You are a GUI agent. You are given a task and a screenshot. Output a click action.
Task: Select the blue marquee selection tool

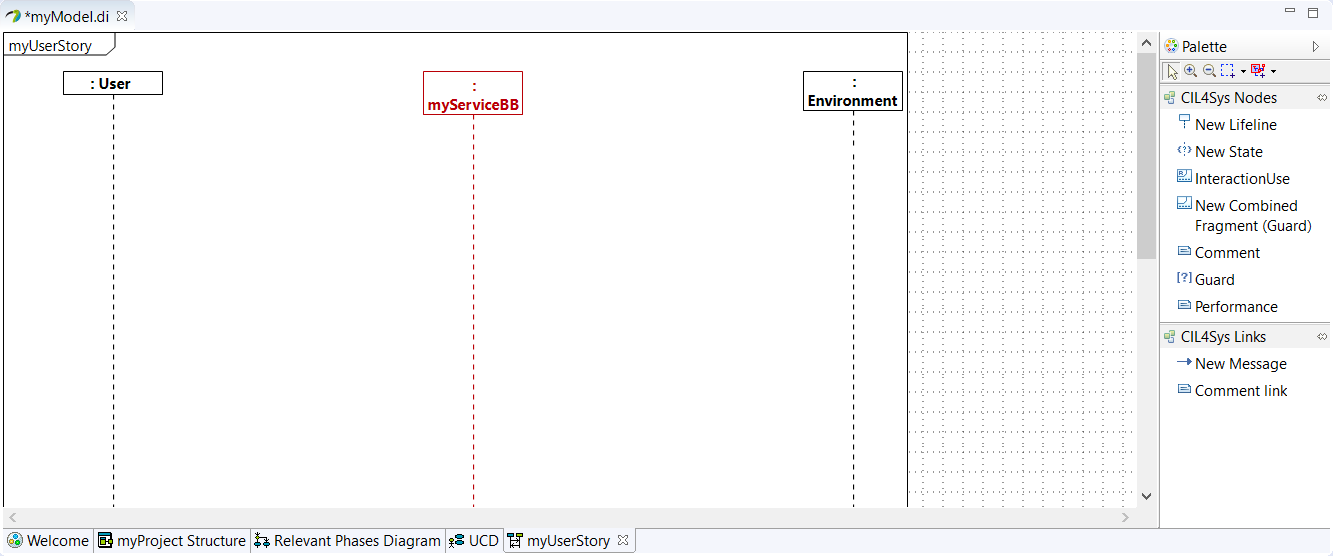coord(1227,71)
